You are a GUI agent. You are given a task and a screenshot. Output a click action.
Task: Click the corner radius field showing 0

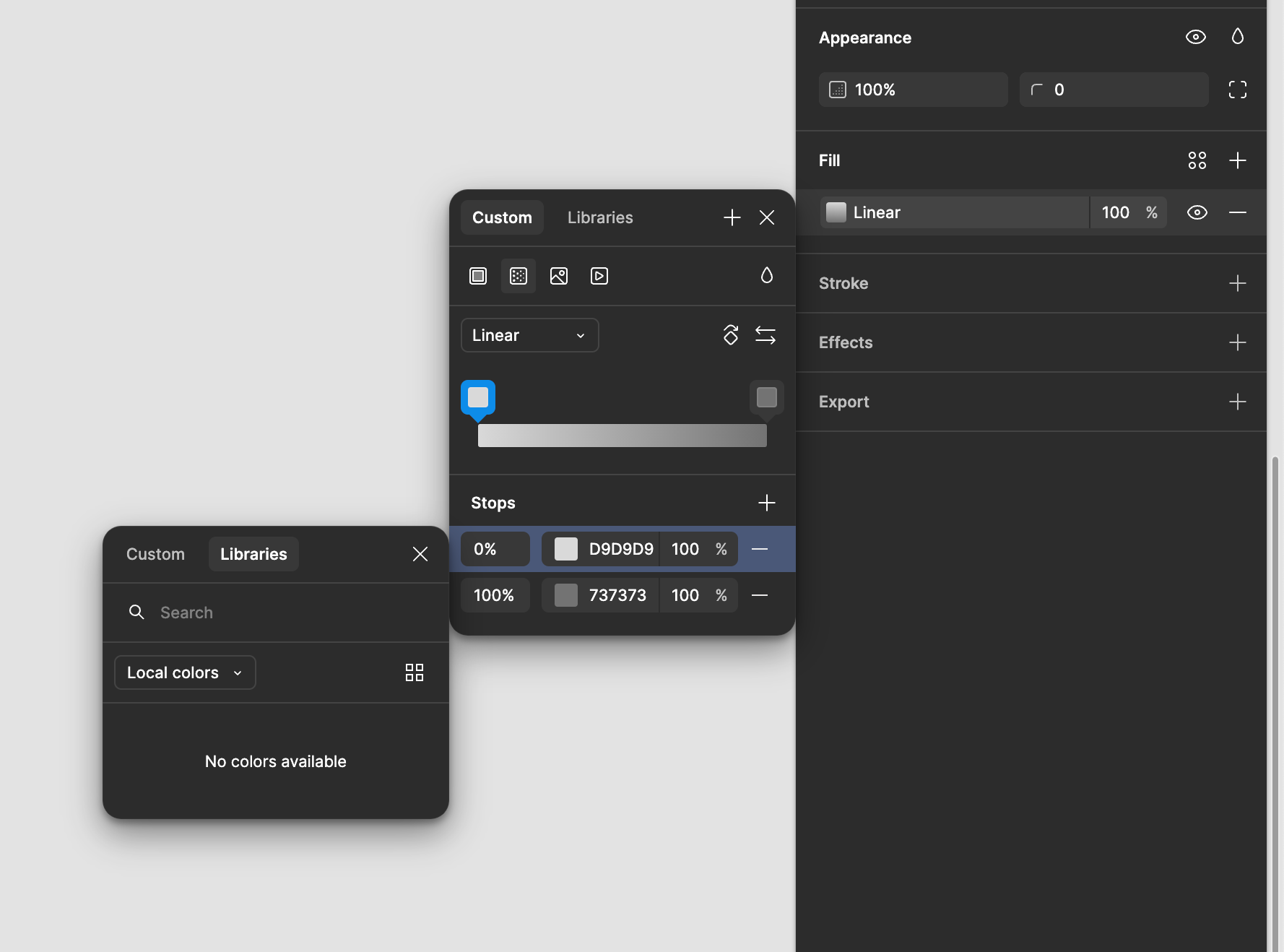point(1114,90)
